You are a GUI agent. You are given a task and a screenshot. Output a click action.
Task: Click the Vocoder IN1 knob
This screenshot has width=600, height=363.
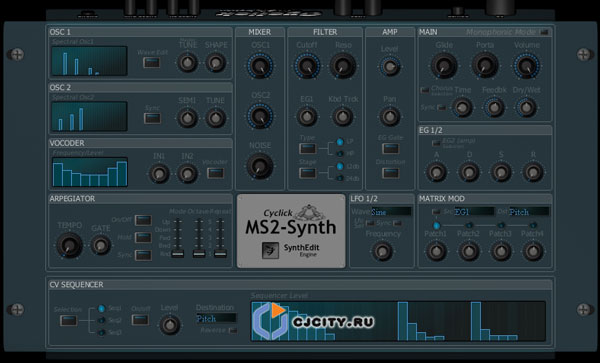pyautogui.click(x=159, y=173)
